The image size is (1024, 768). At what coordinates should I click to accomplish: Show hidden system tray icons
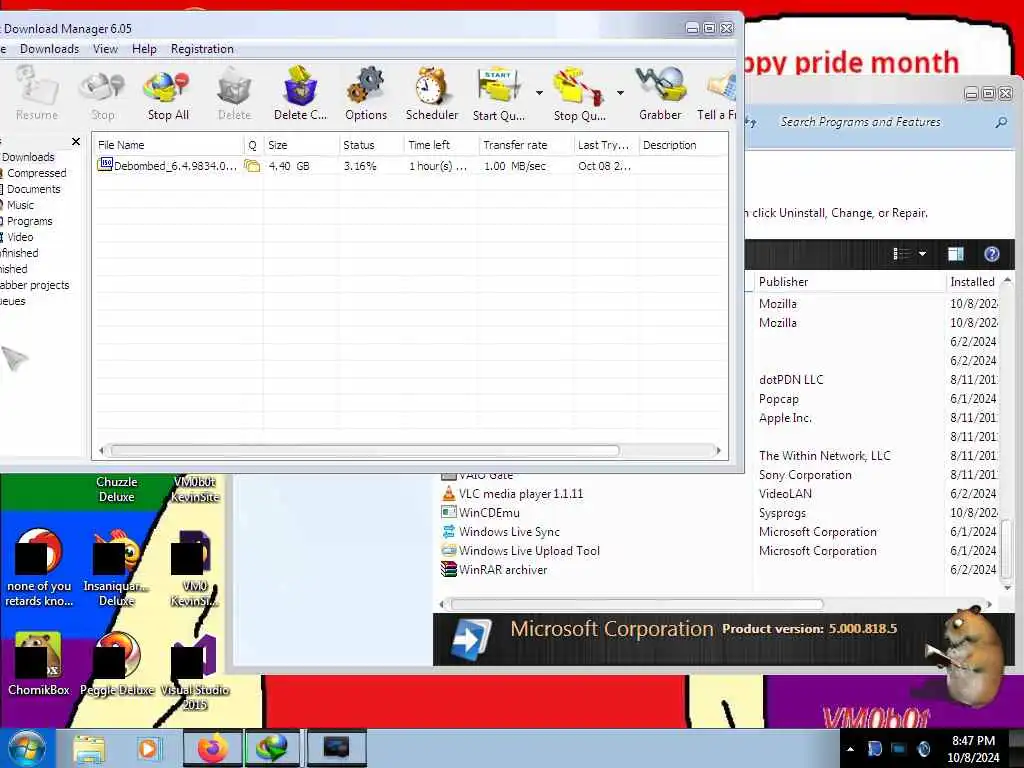[850, 749]
